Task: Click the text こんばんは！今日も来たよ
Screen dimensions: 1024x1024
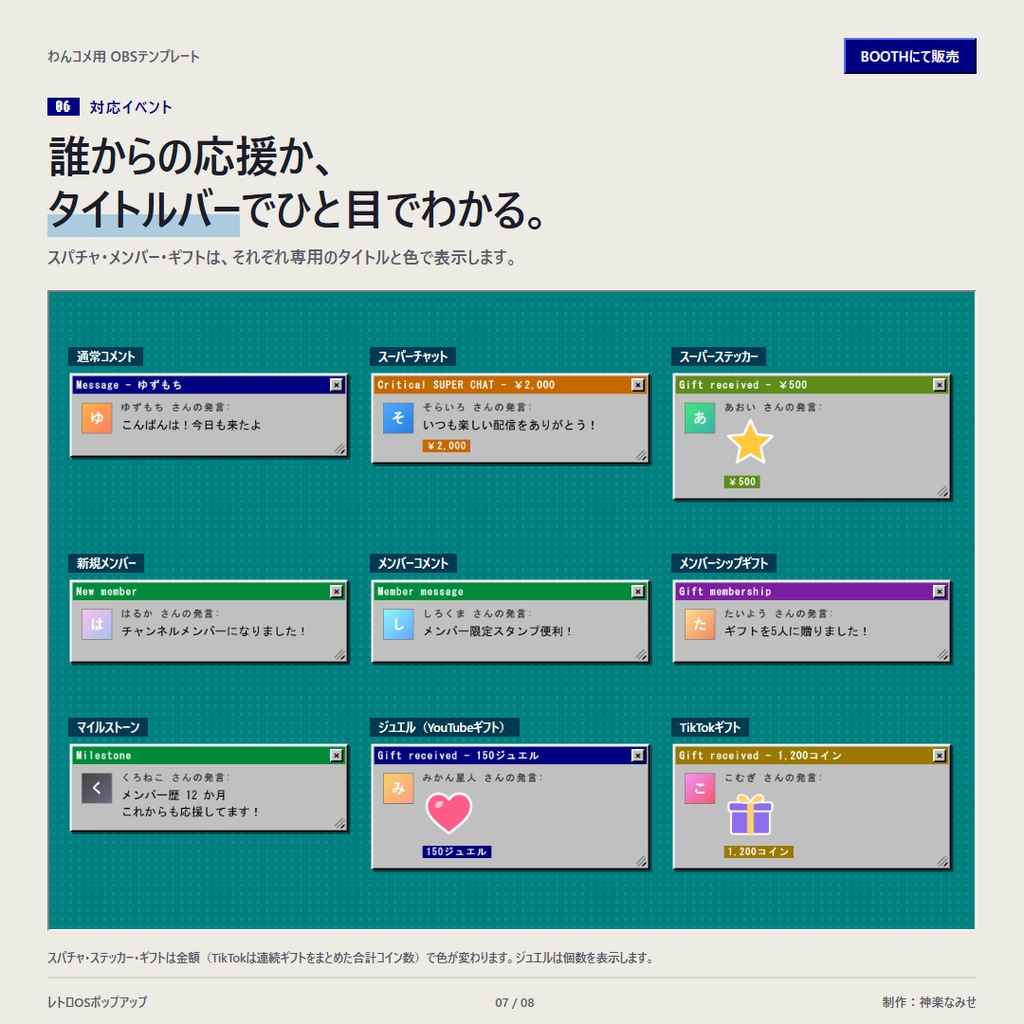Action: point(191,425)
